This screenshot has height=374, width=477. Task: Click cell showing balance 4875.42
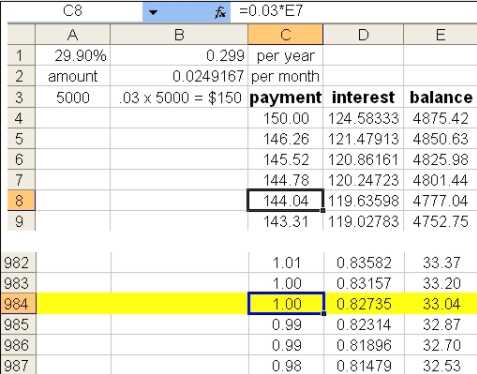[440, 118]
